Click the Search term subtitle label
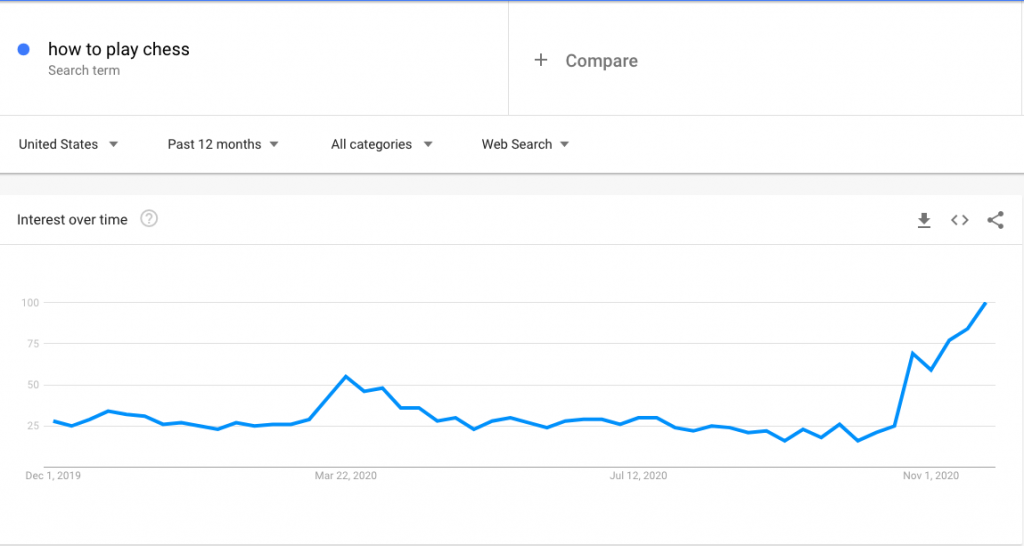The image size is (1024, 546). coord(84,71)
